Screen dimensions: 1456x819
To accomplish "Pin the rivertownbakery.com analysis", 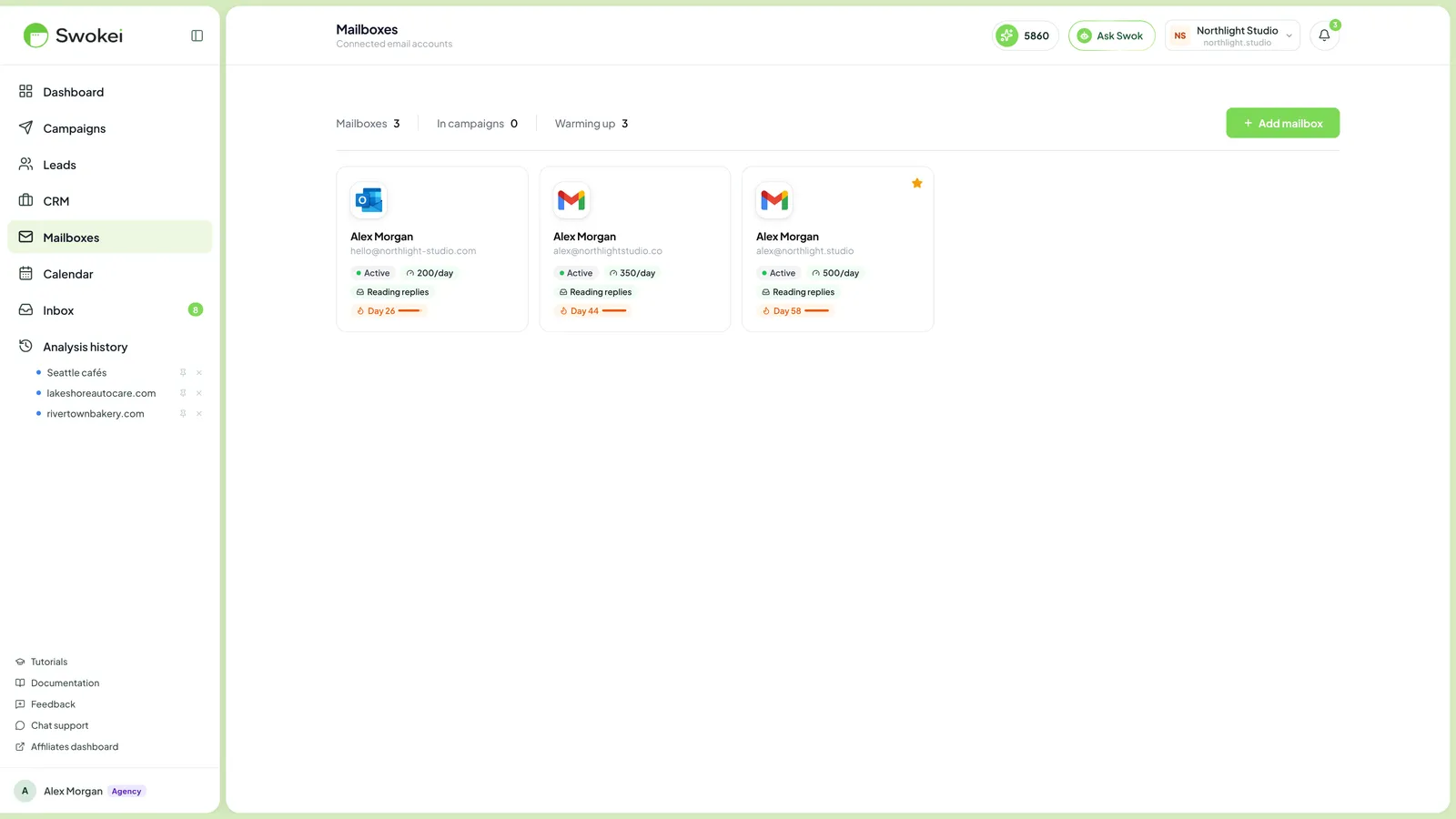I will tap(183, 413).
